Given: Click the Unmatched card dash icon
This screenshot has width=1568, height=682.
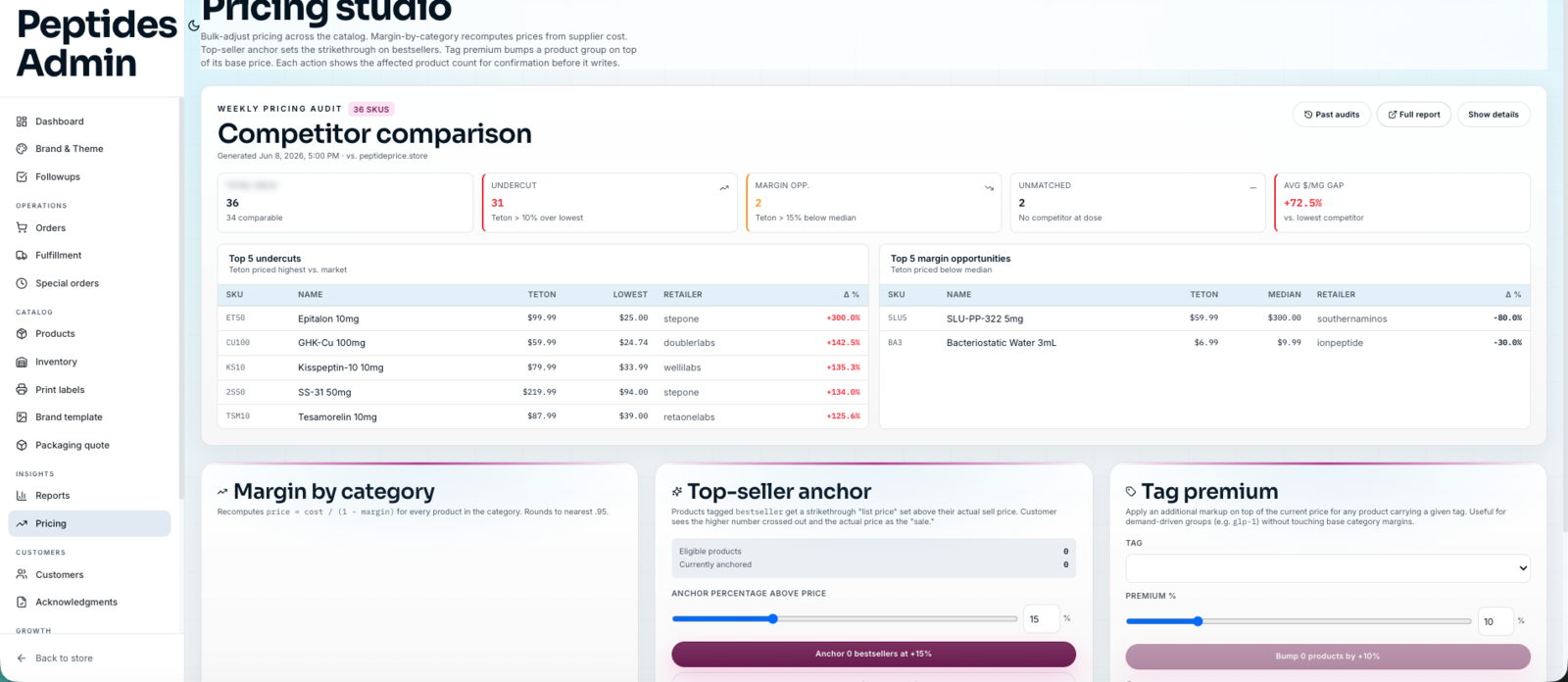Looking at the screenshot, I should [x=1252, y=187].
